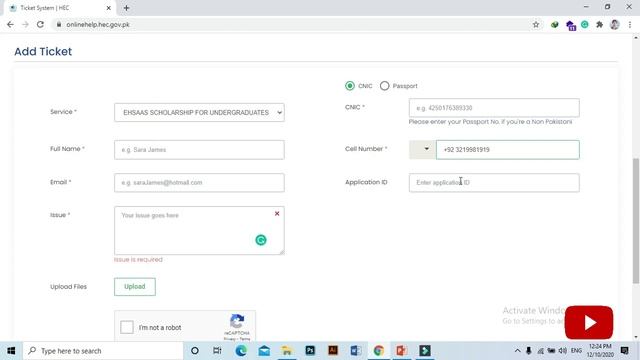Open the green shield extension icon
Screen dimensions: 640x360
tap(555, 25)
